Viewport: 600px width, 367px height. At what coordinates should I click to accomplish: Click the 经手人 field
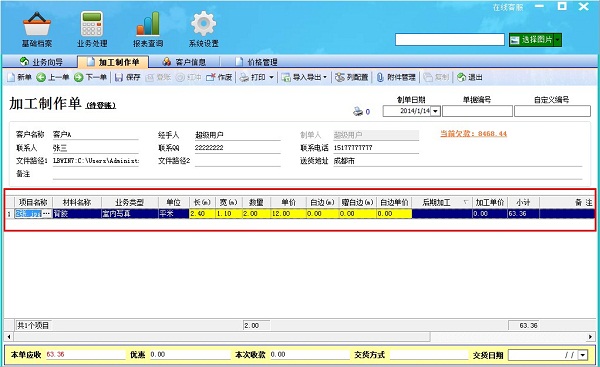pyautogui.click(x=237, y=135)
